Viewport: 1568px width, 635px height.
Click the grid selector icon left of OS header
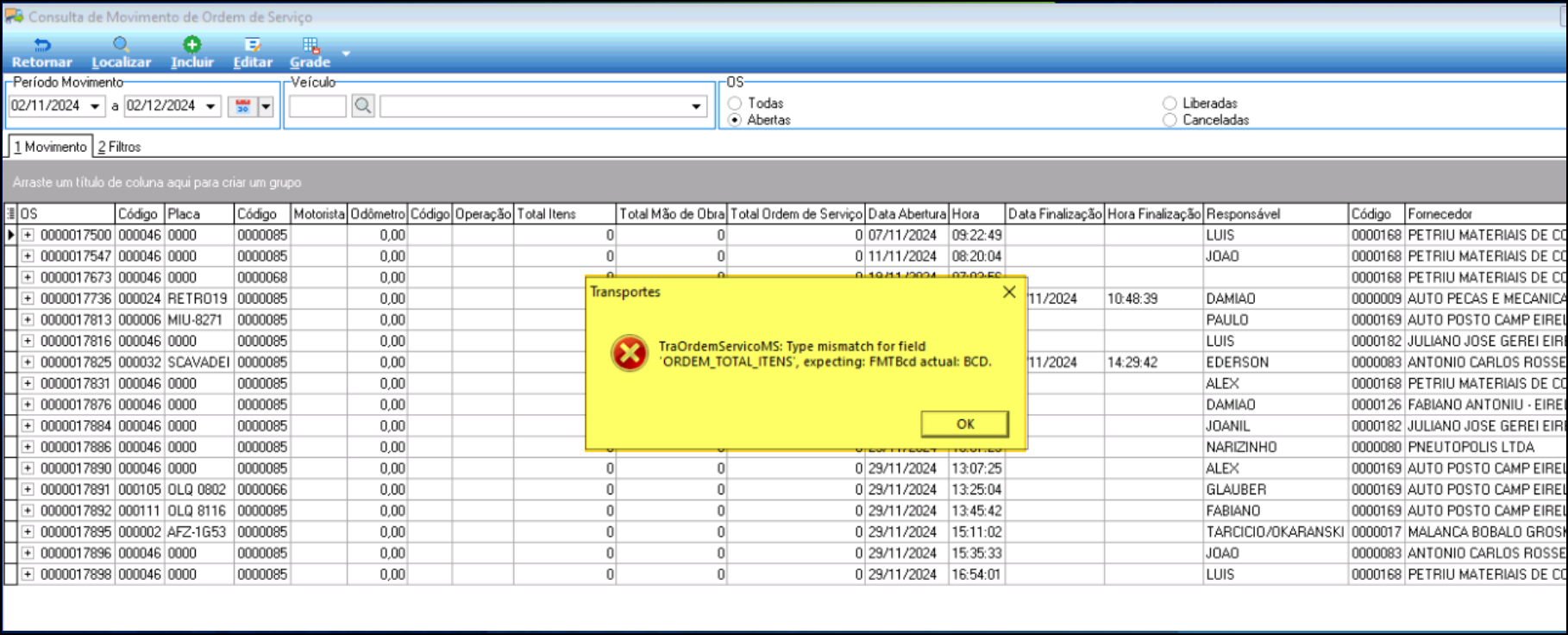10,214
